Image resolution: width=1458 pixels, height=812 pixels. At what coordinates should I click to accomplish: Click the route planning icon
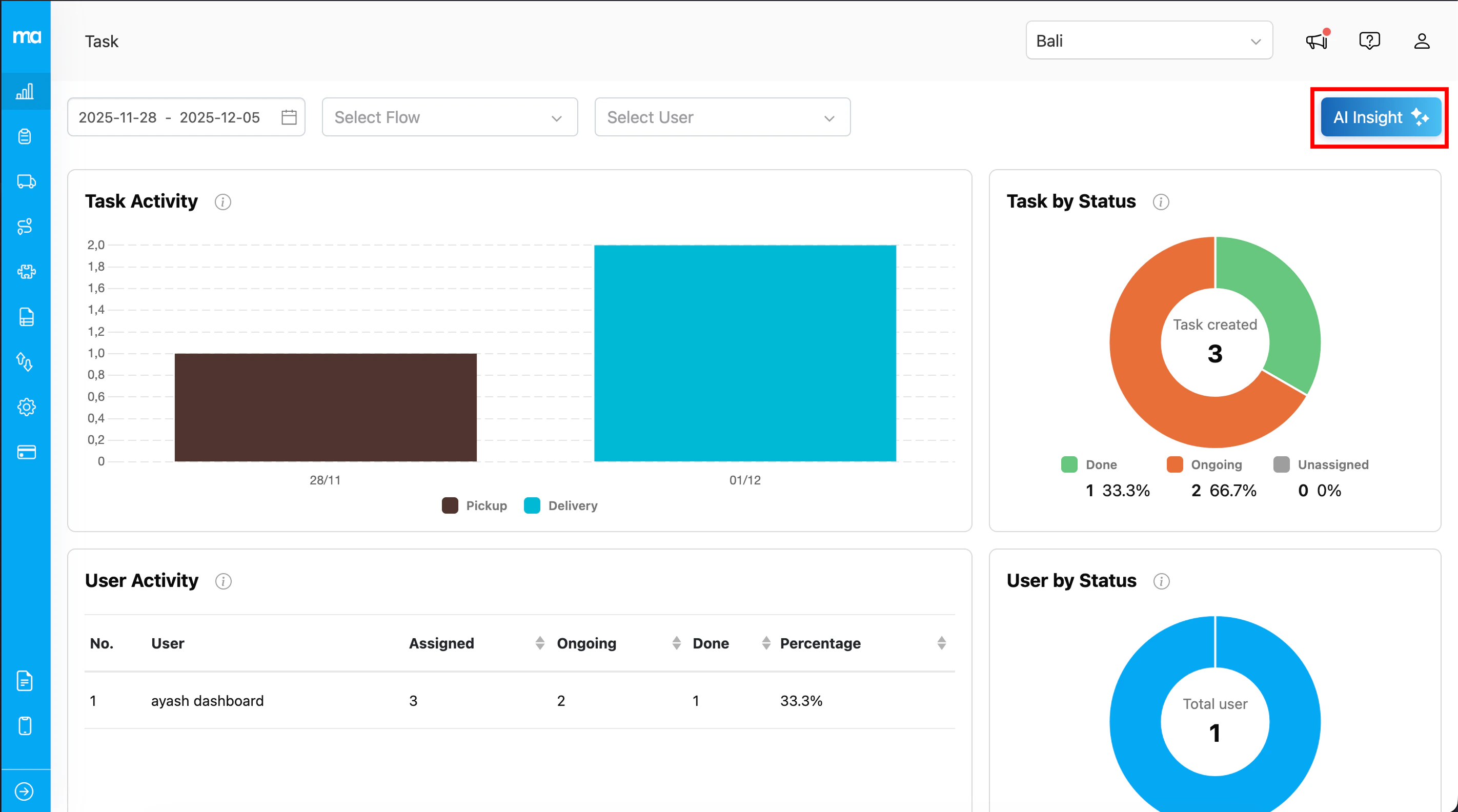tap(25, 227)
